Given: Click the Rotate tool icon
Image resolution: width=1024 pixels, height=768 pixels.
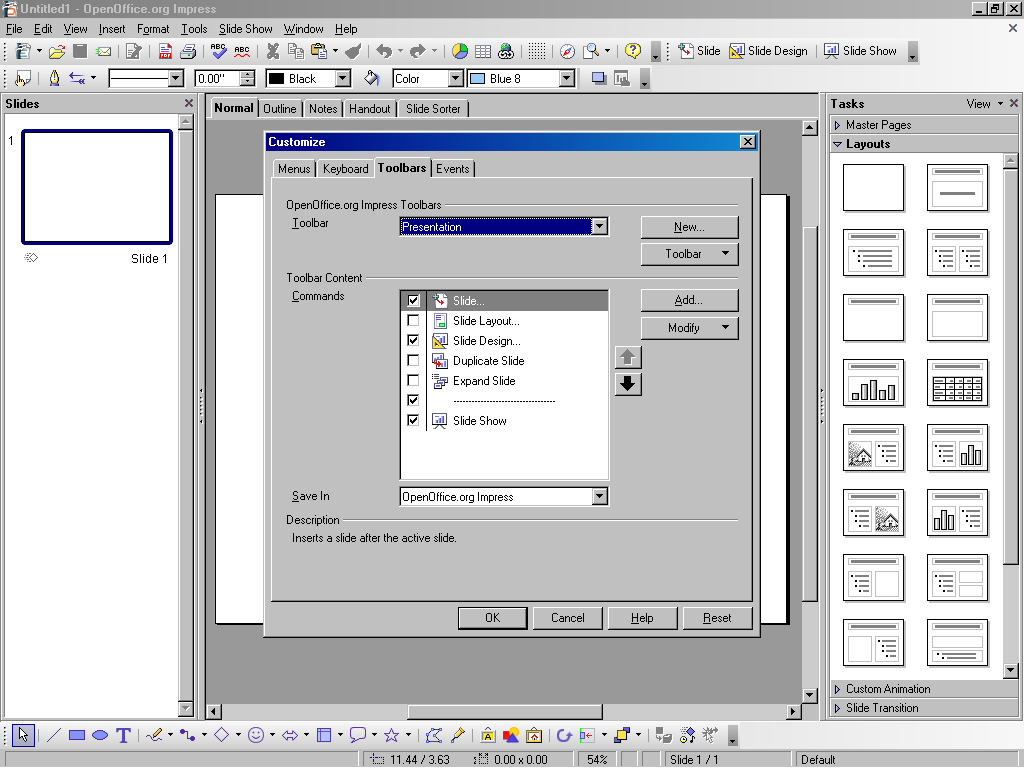Looking at the screenshot, I should tap(564, 735).
